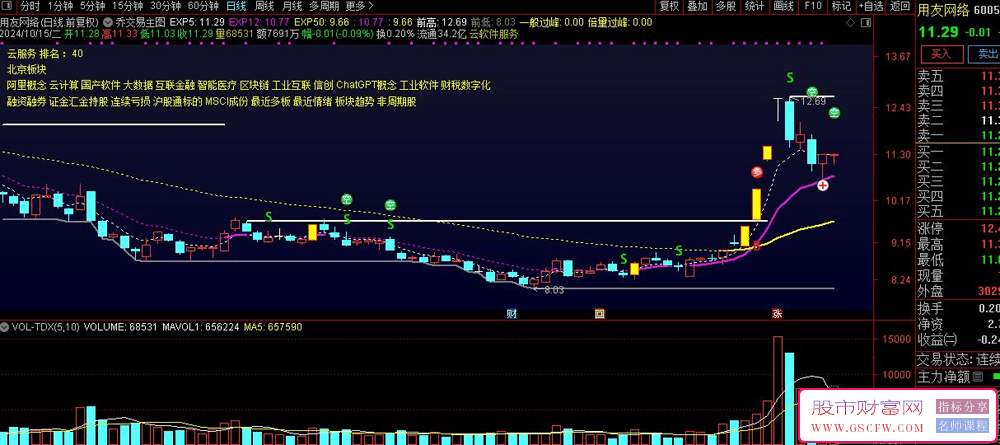Click the red 多 signal marker
This screenshot has height=445, width=1000.
click(756, 171)
